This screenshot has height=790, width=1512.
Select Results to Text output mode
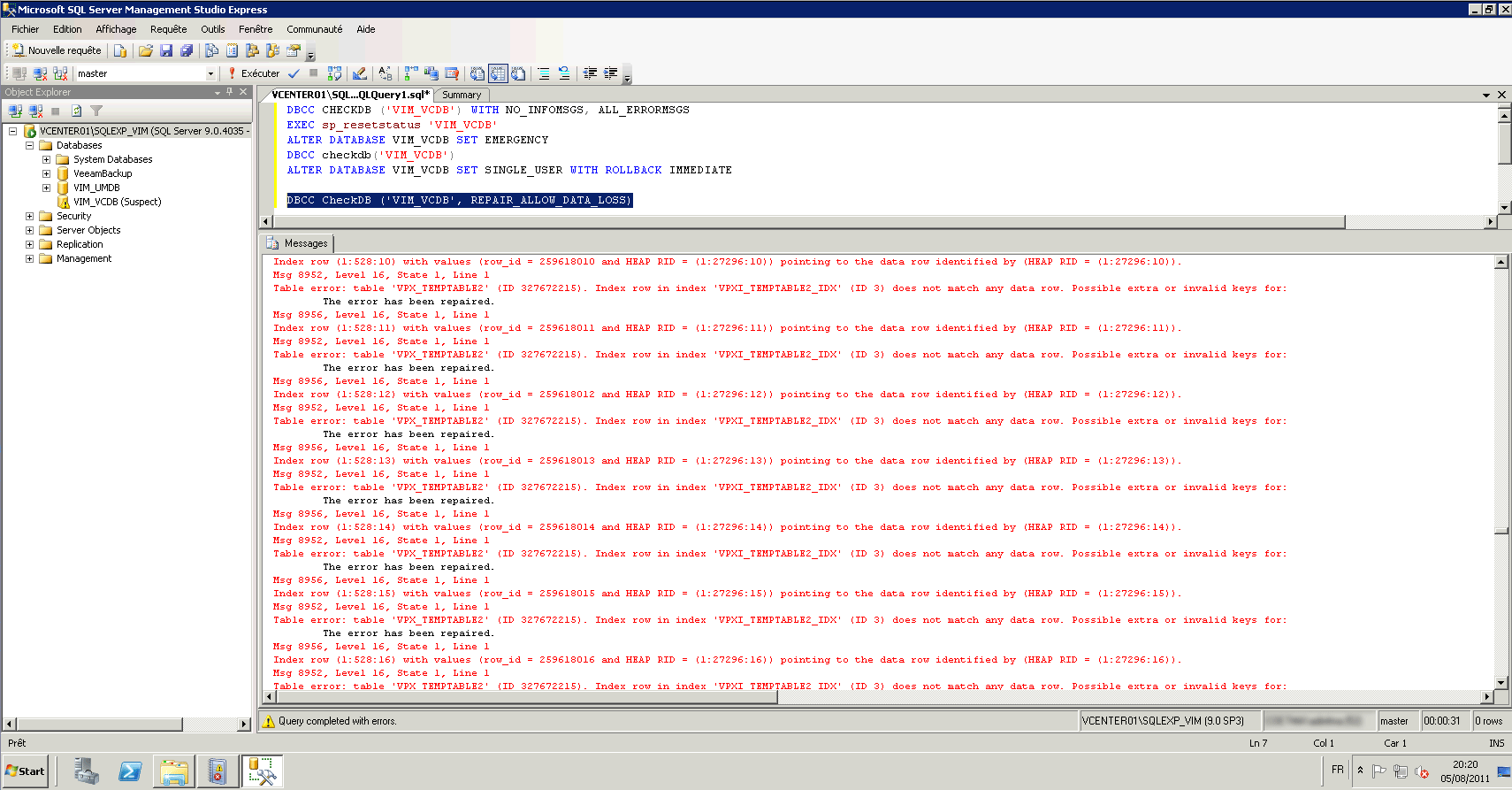(x=477, y=73)
